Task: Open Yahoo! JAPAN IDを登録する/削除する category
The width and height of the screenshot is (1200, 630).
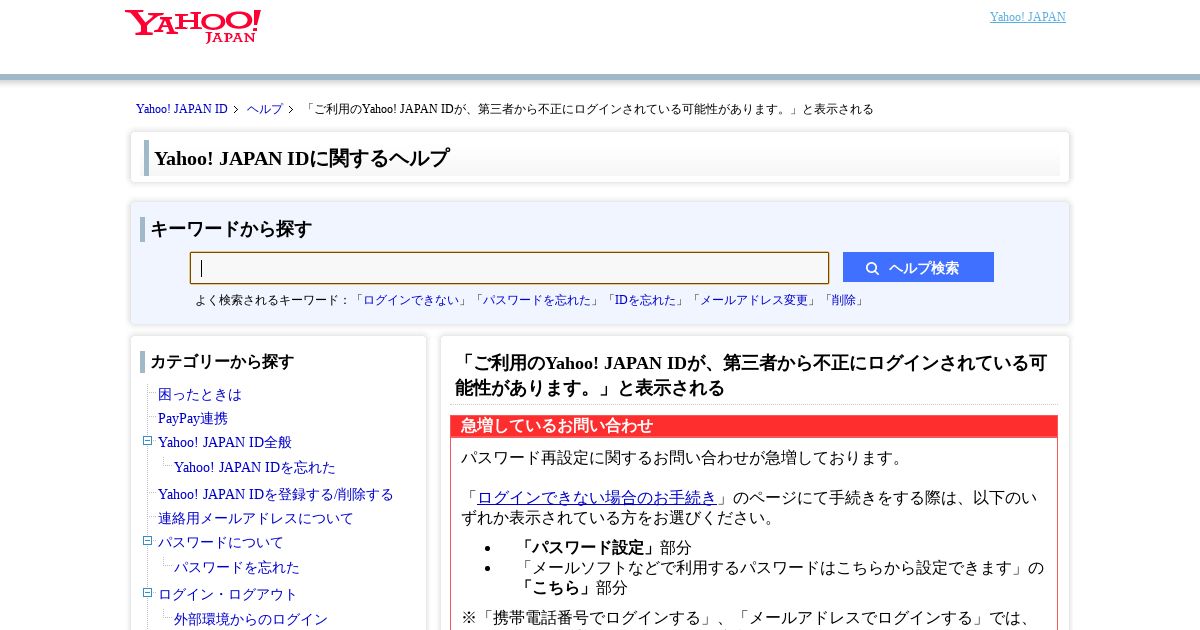Action: pyautogui.click(x=276, y=495)
